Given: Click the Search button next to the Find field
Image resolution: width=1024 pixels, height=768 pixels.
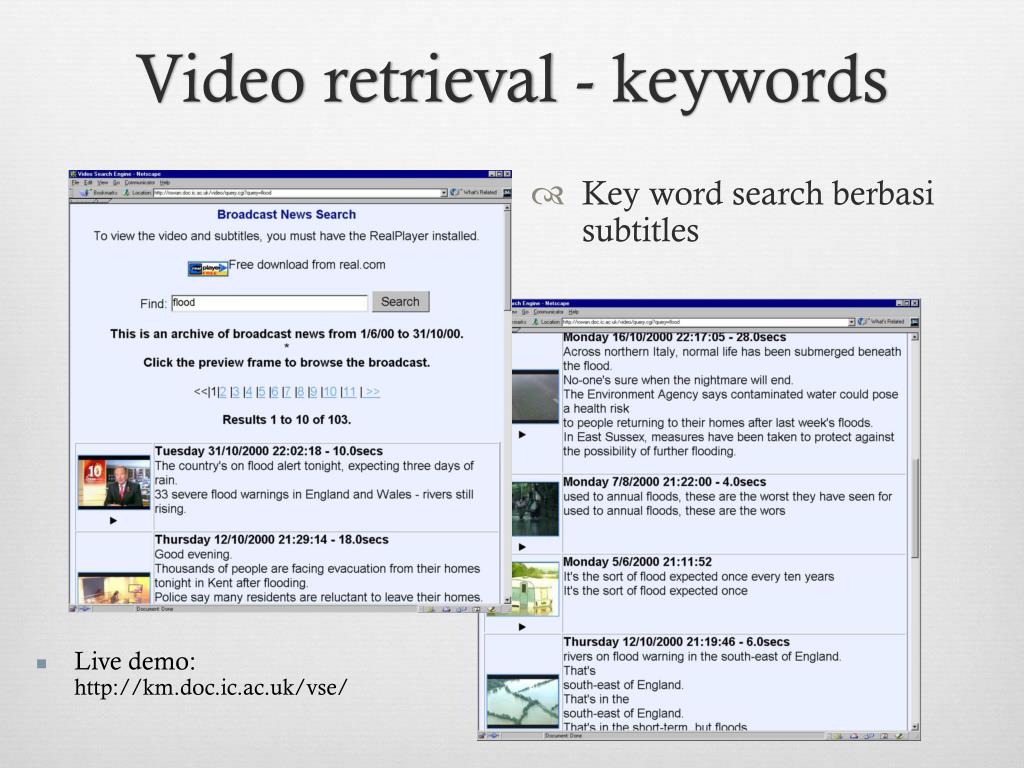Looking at the screenshot, I should (400, 302).
